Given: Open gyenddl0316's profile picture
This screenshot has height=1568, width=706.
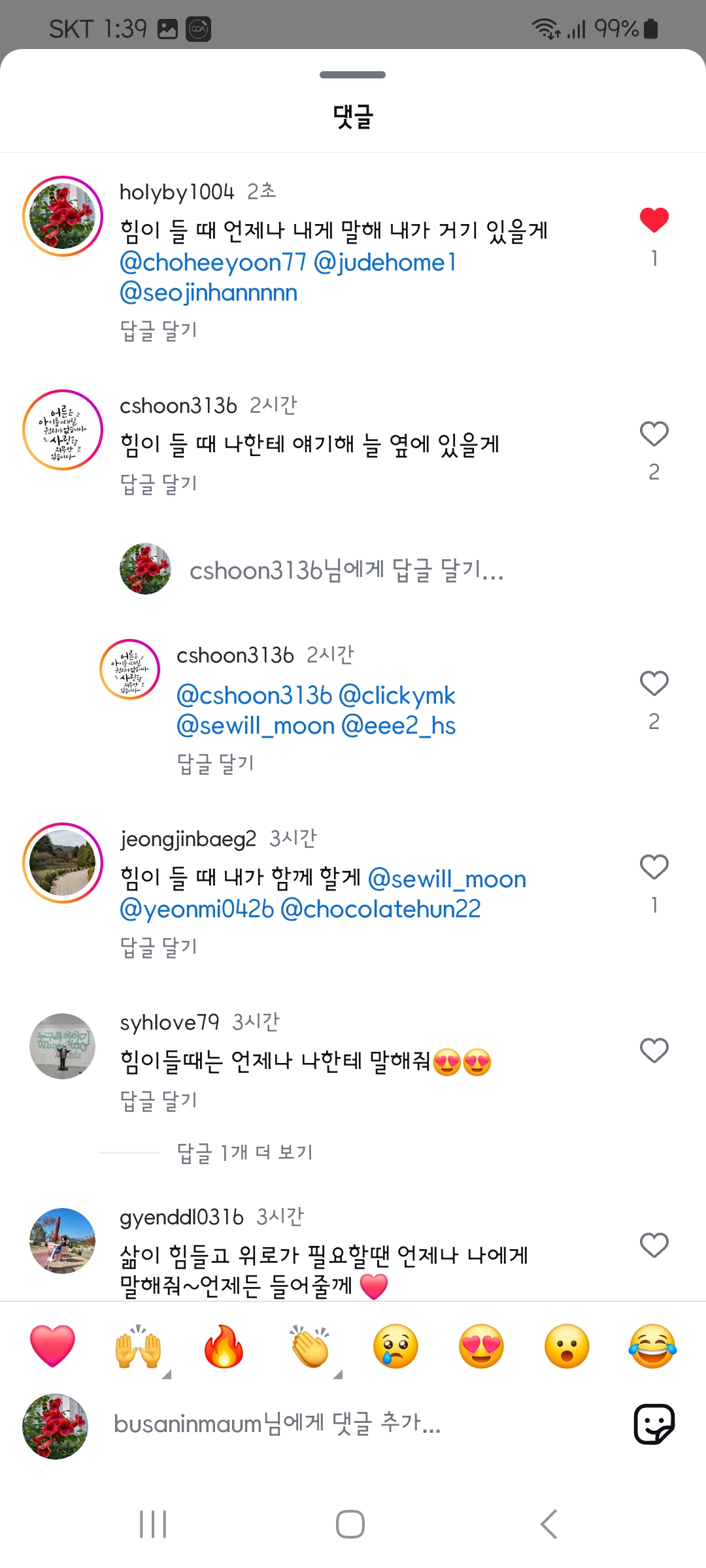Looking at the screenshot, I should pos(63,1241).
